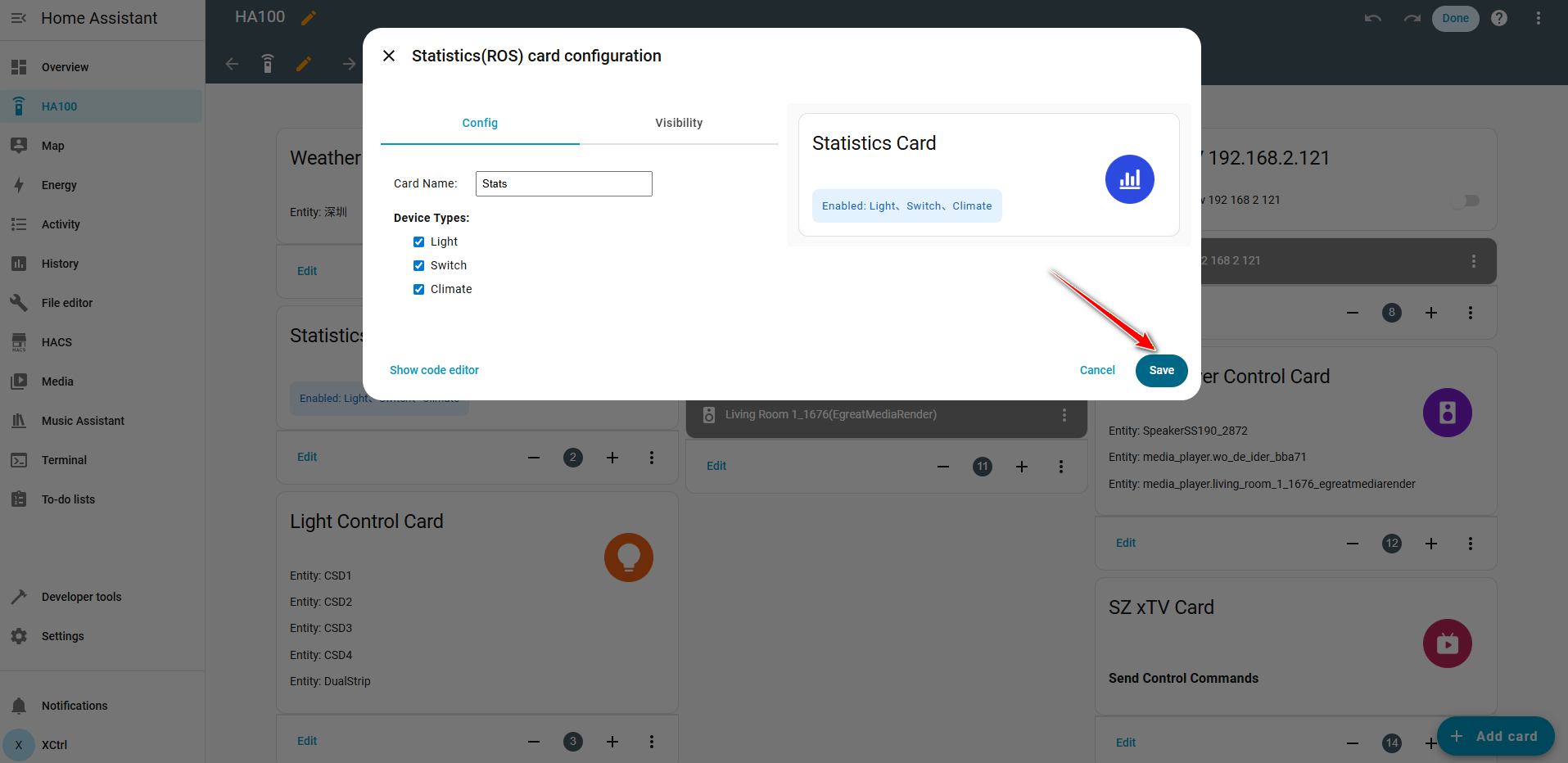Save the card configuration
1568x763 pixels.
(1161, 370)
